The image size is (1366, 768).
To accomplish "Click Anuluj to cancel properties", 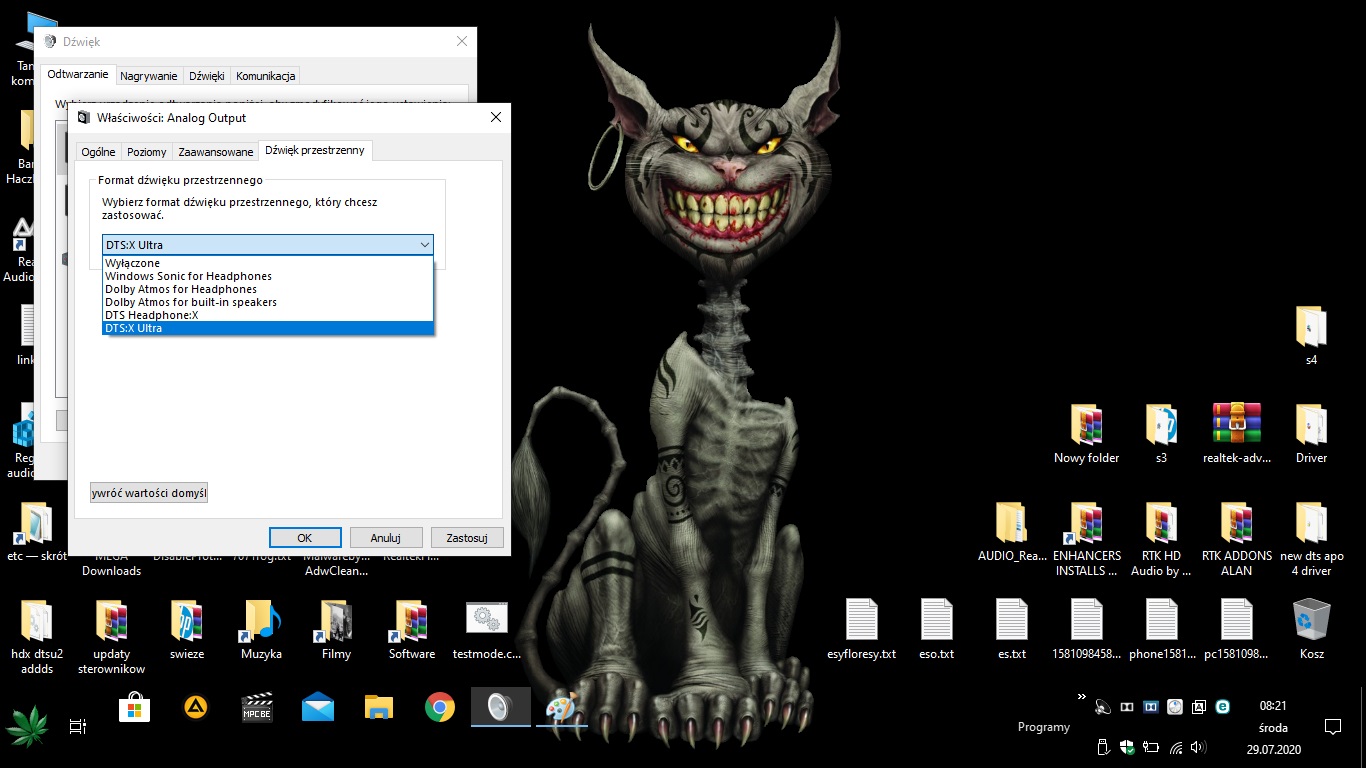I will (x=385, y=538).
